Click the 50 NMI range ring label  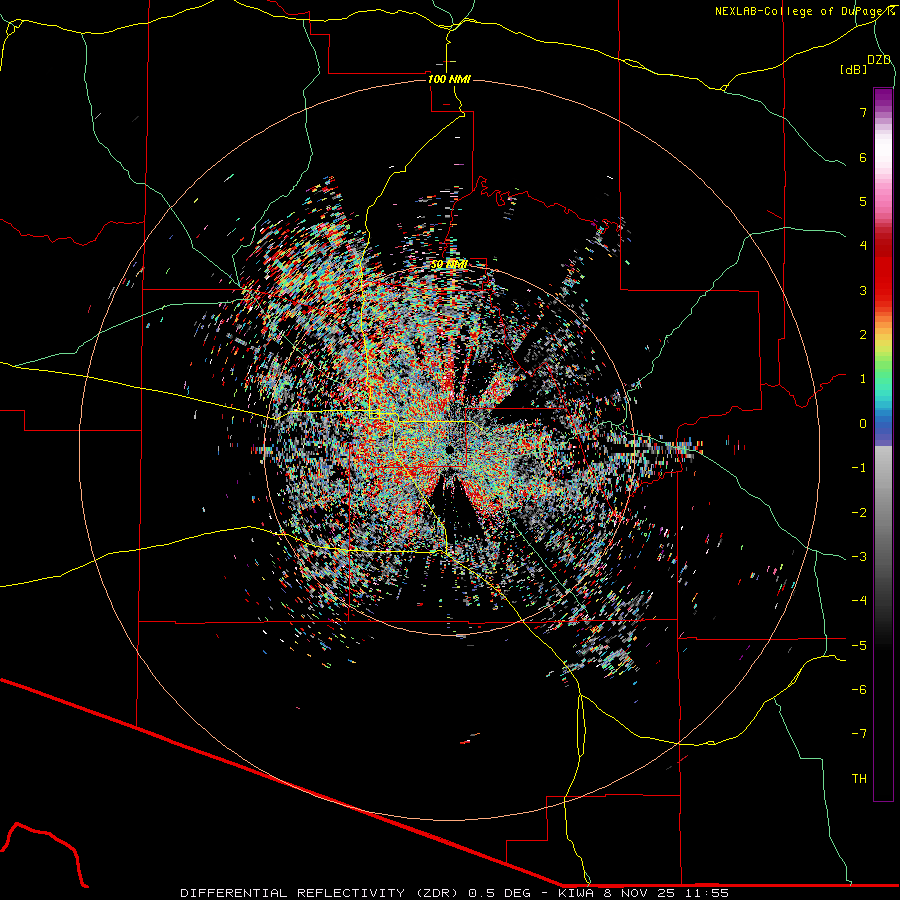click(x=449, y=264)
